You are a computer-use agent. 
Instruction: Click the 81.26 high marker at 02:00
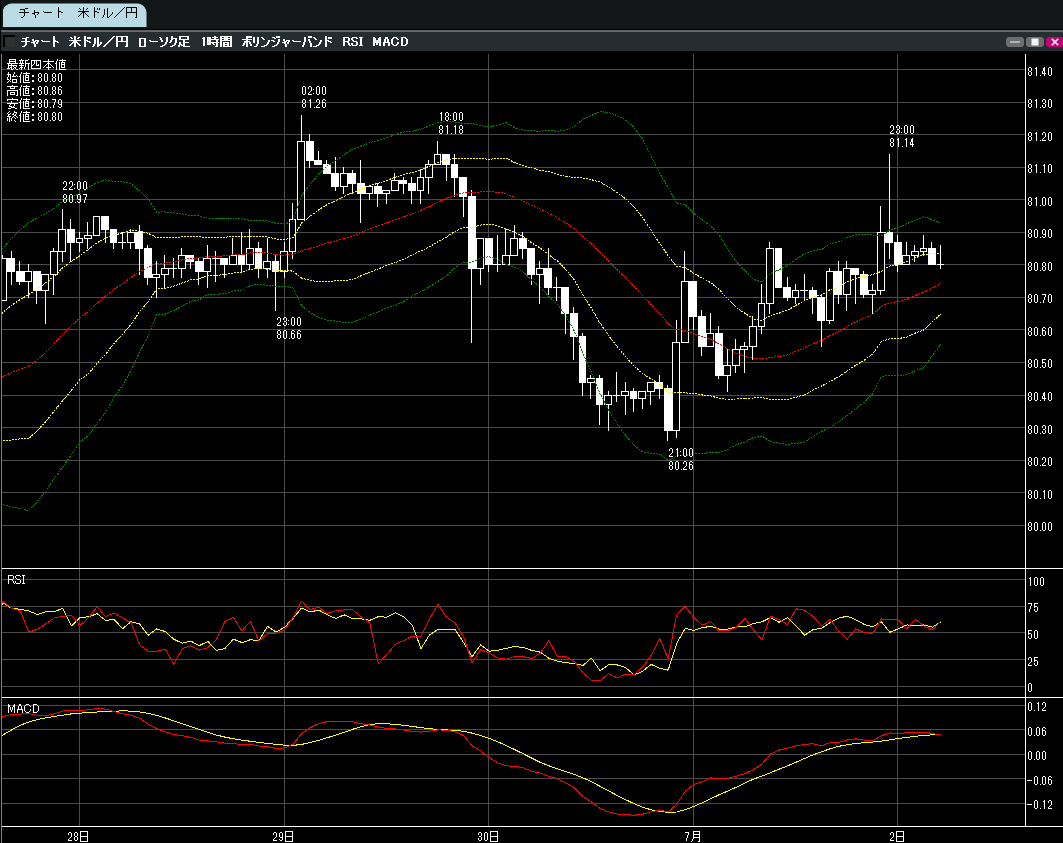tap(314, 104)
